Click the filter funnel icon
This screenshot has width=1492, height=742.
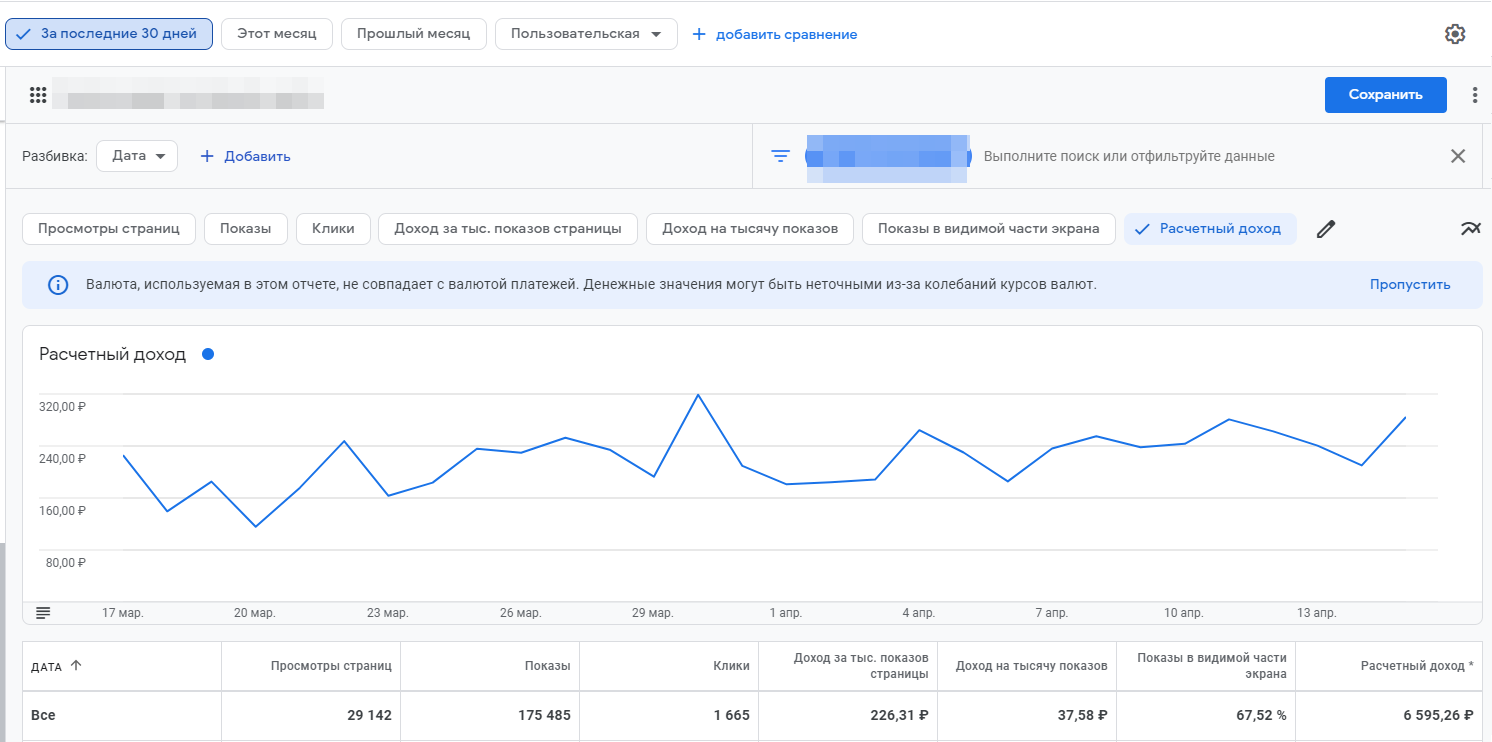(780, 156)
